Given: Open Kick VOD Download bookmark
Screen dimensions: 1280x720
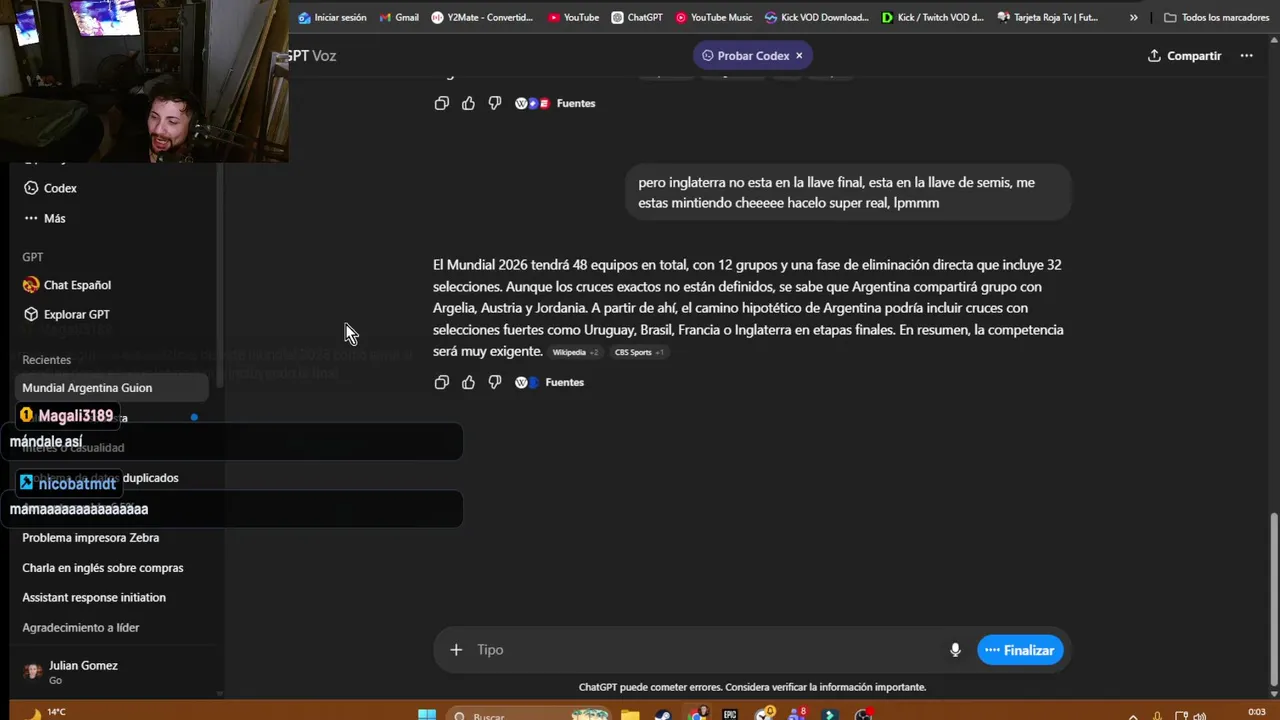Looking at the screenshot, I should (817, 17).
